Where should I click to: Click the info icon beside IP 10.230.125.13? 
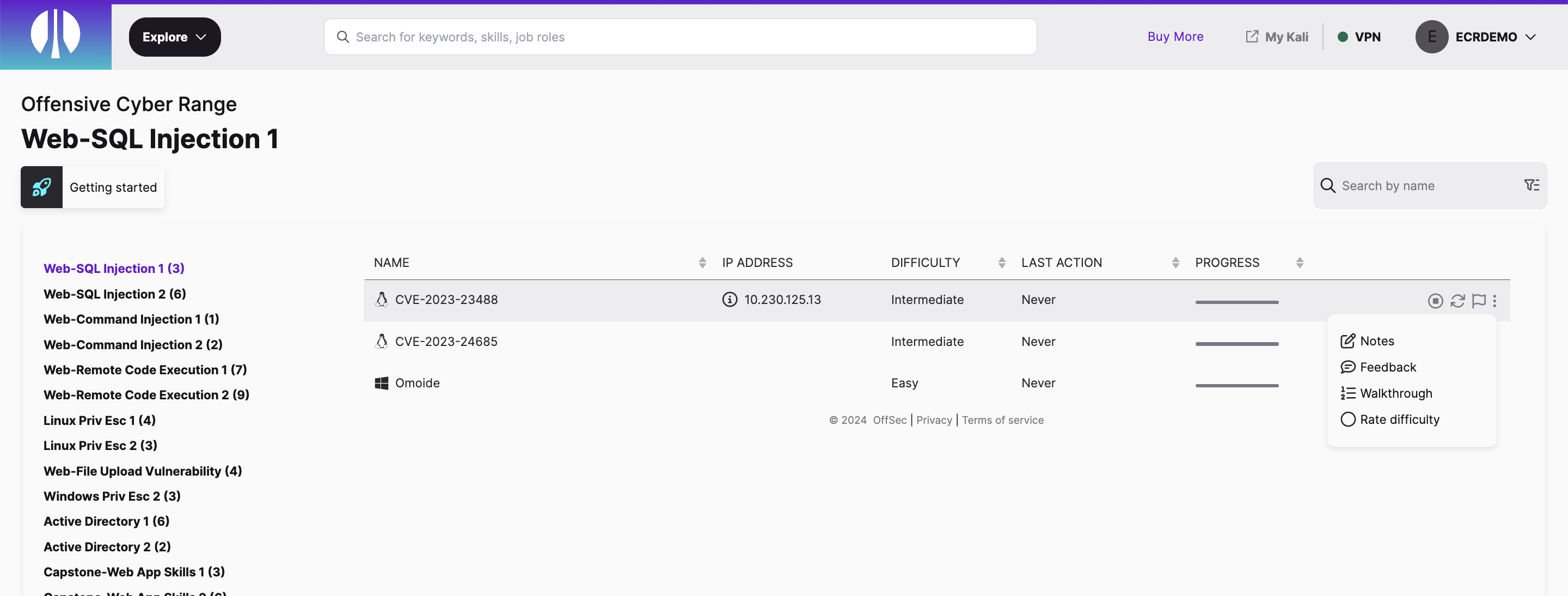[729, 299]
